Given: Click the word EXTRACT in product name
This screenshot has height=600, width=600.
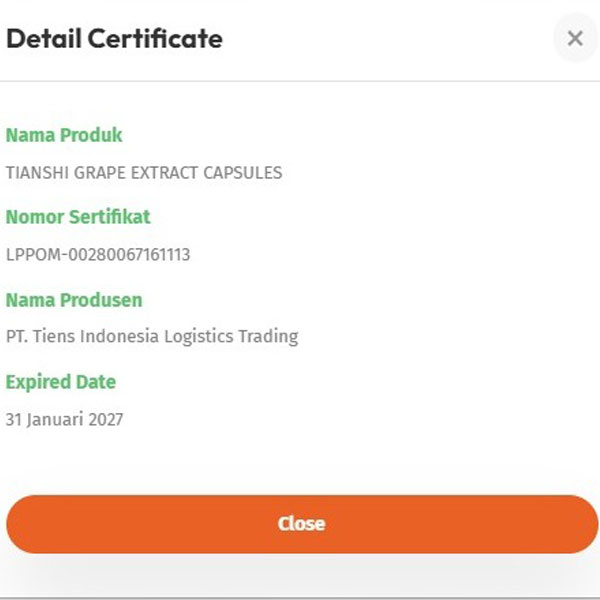Looking at the screenshot, I should click(162, 173).
